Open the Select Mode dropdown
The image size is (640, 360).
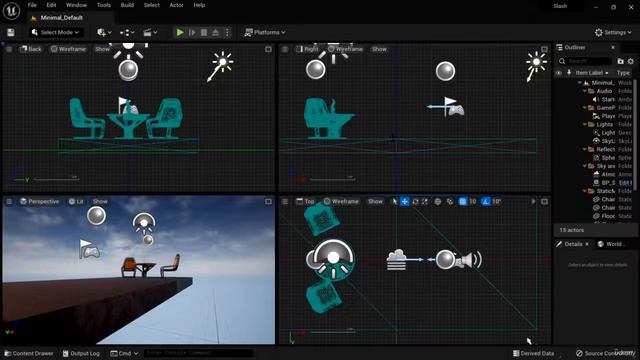(56, 32)
